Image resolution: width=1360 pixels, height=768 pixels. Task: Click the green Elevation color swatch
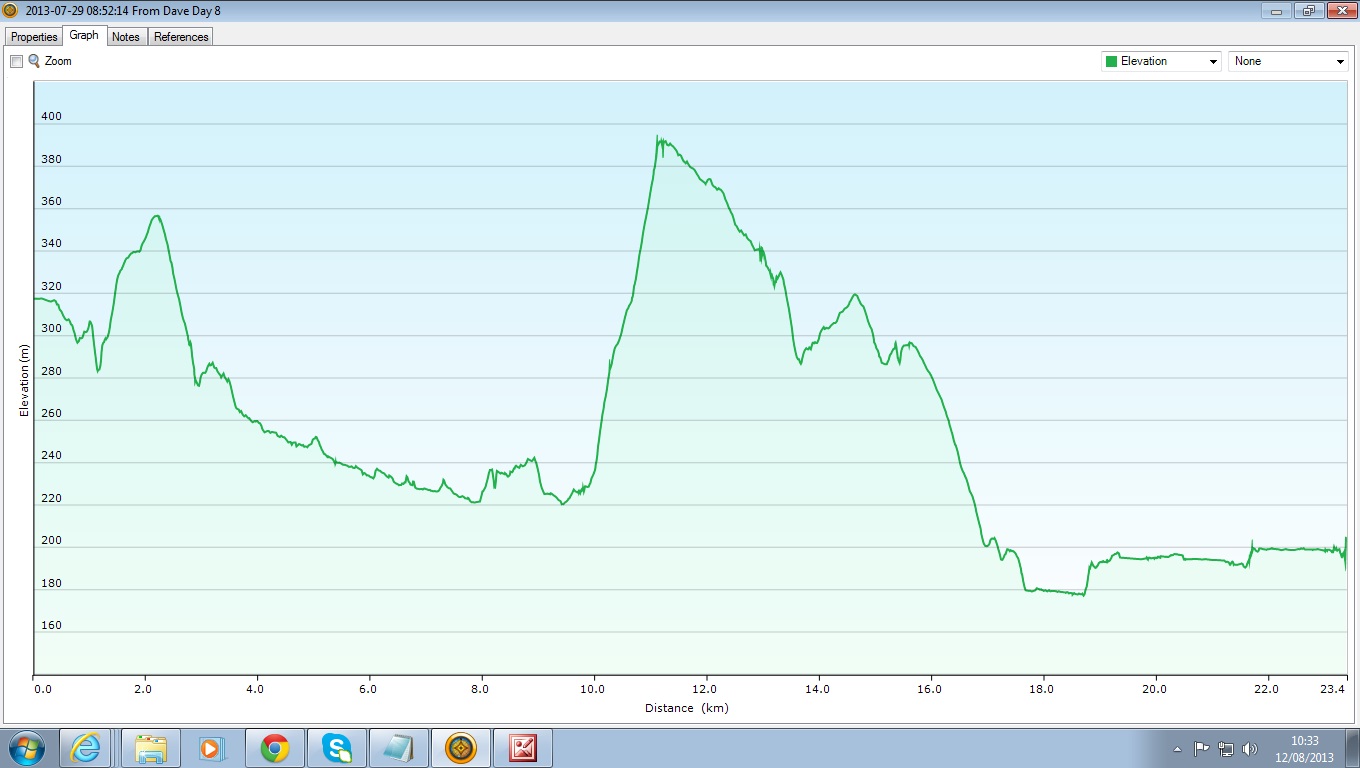[1111, 61]
